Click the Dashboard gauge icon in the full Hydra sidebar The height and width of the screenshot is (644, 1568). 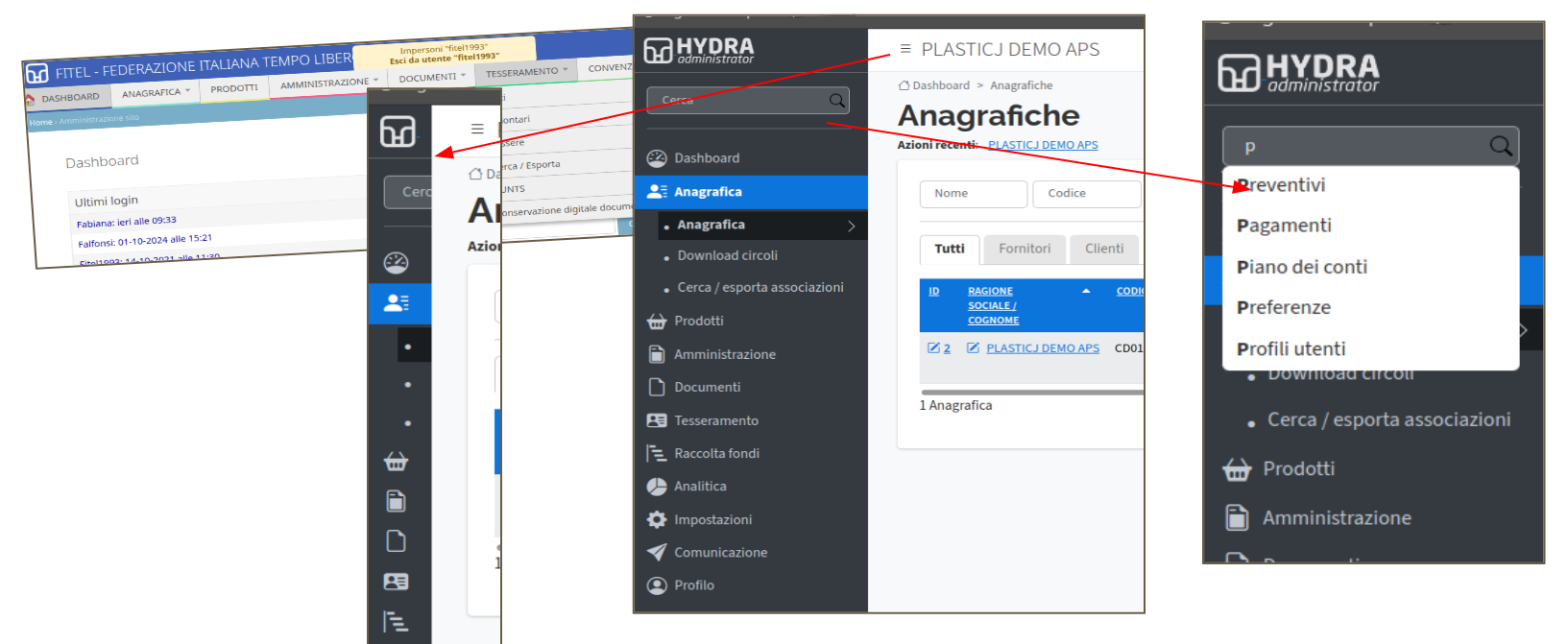[657, 158]
